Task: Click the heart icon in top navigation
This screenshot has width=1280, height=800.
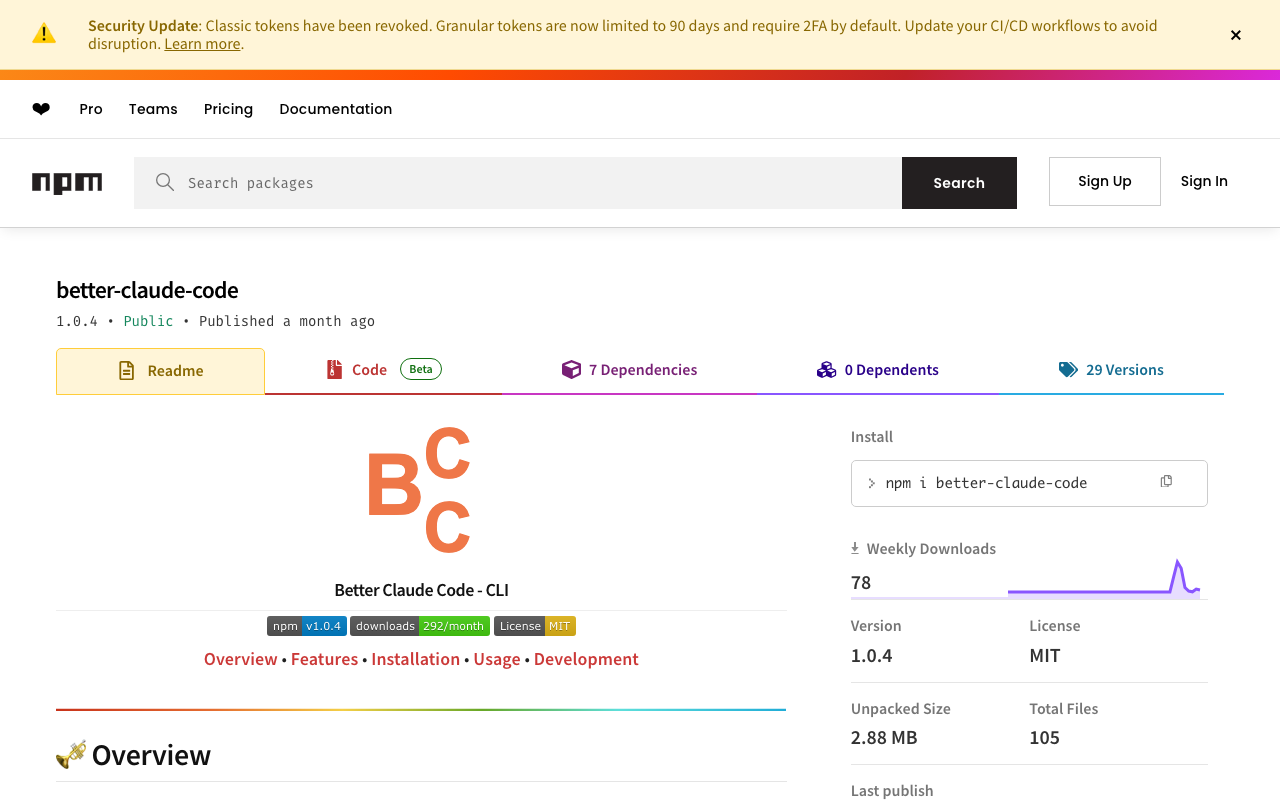Action: point(41,109)
